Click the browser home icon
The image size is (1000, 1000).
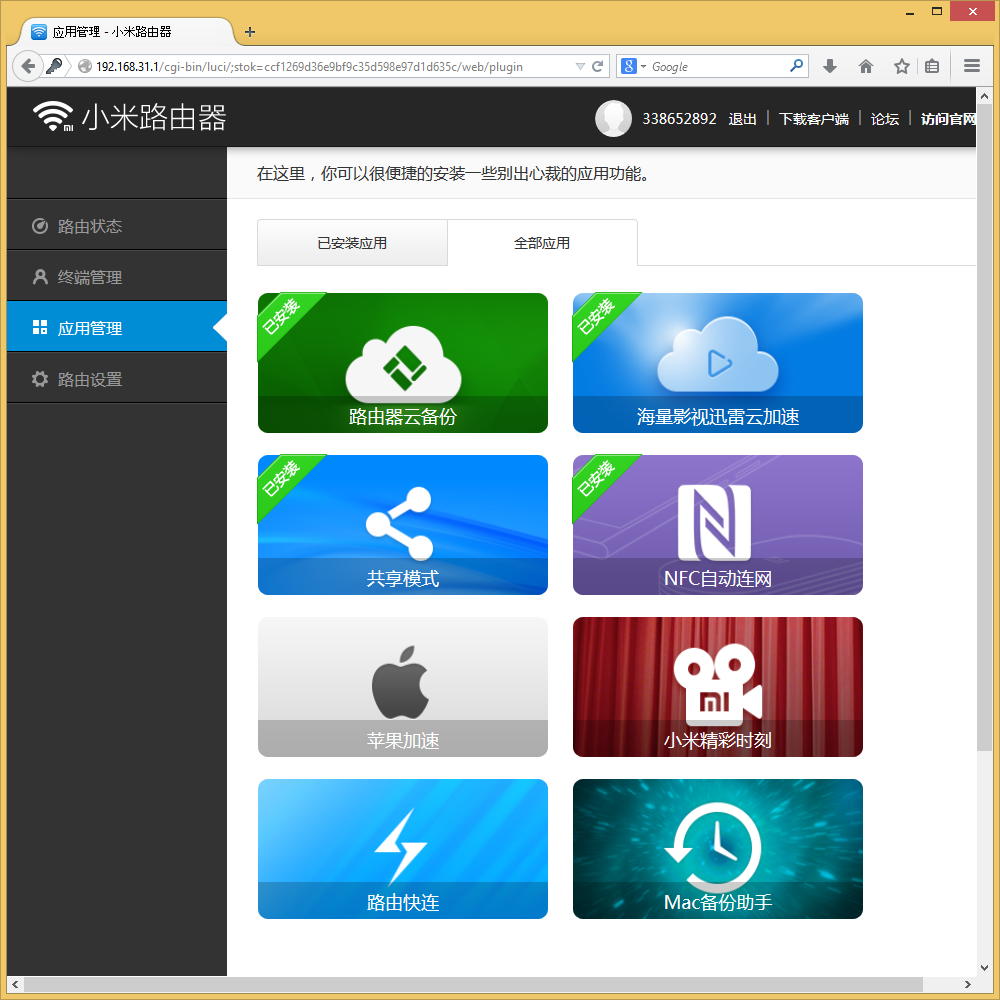coord(865,66)
